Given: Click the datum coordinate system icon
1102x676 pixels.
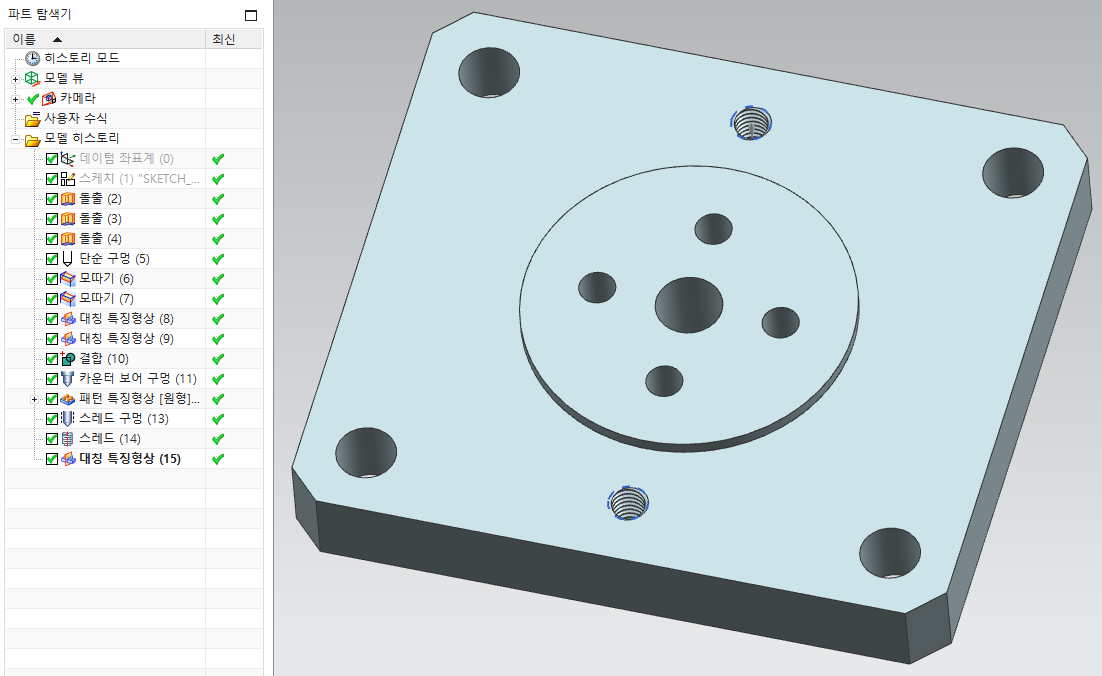Looking at the screenshot, I should (67, 159).
